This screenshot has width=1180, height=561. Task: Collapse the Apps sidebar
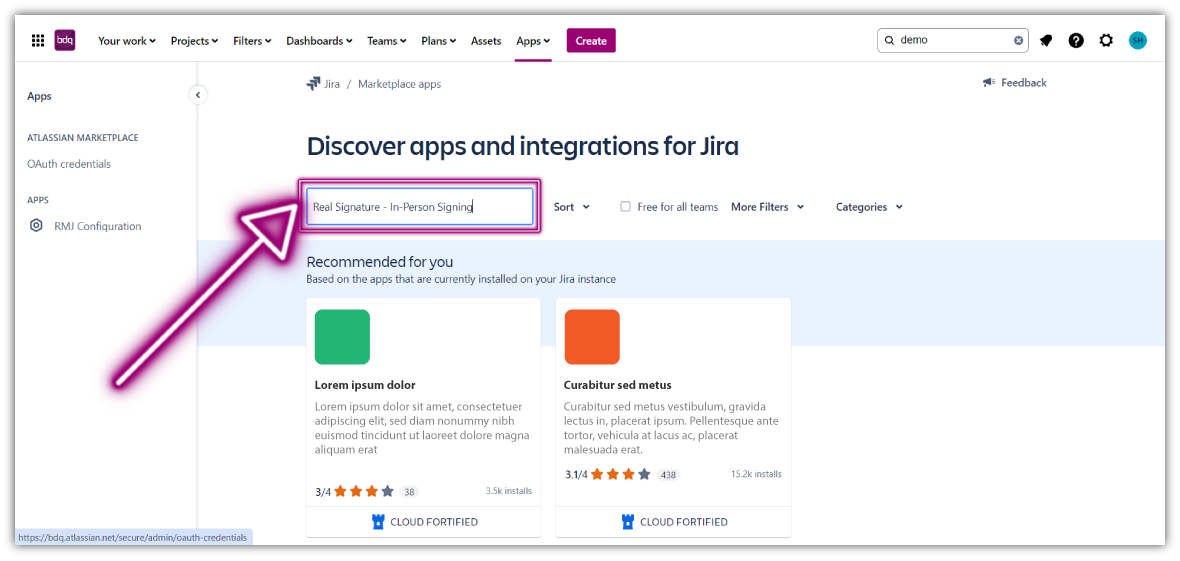[198, 95]
